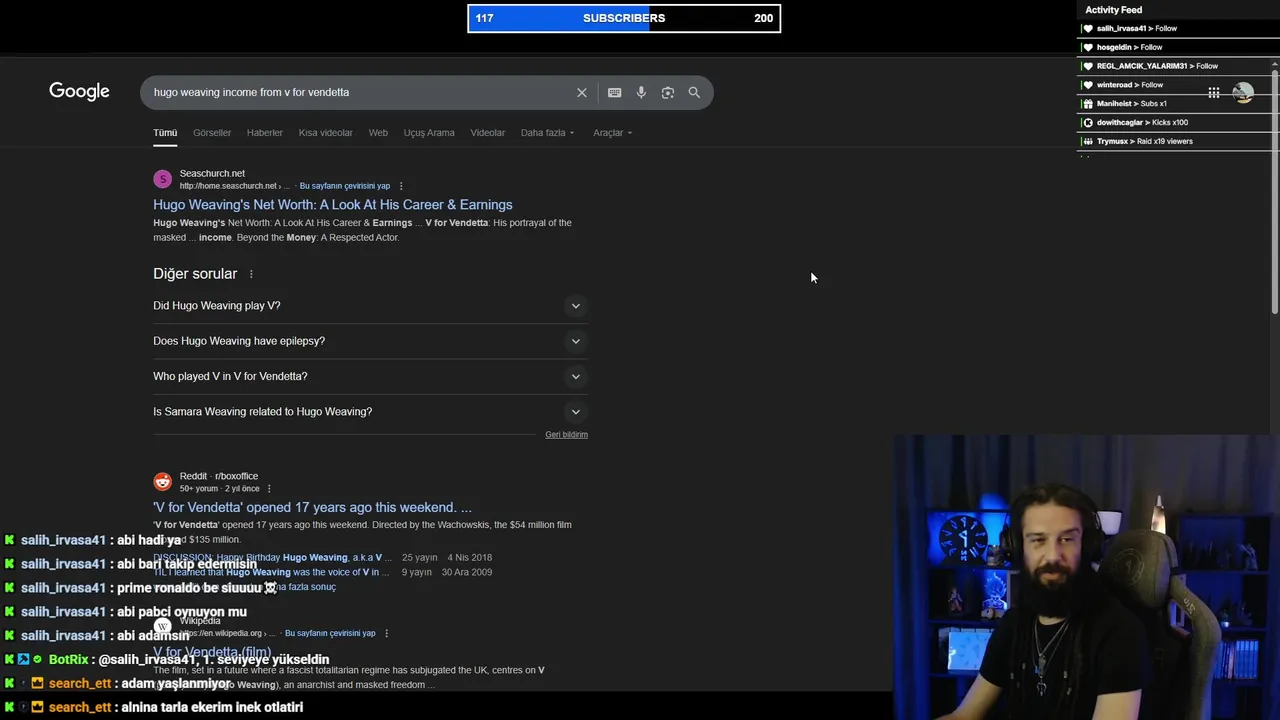Viewport: 1280px width, 720px height.
Task: Switch to Haberler tab
Action: coord(265,133)
